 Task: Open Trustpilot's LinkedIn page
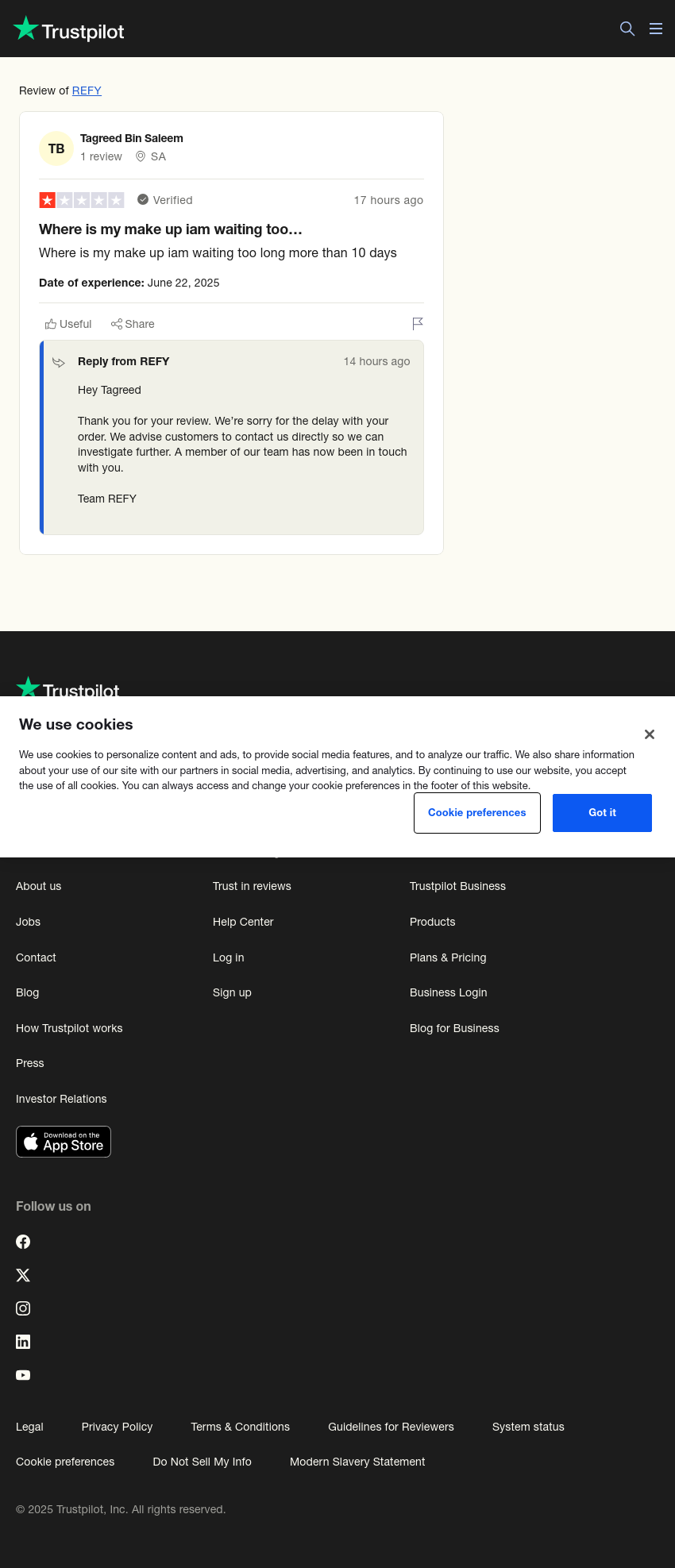23,1342
